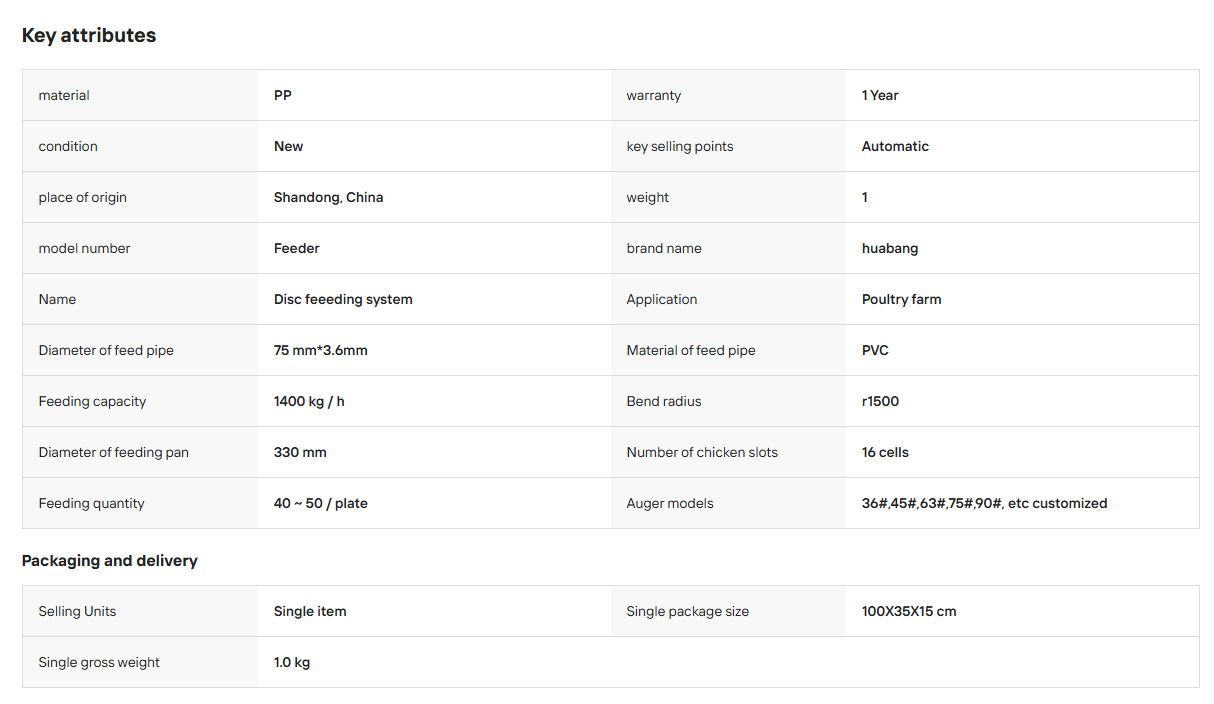Click the 1 Year warranty value
Image resolution: width=1214 pixels, height=704 pixels.
(x=880, y=95)
